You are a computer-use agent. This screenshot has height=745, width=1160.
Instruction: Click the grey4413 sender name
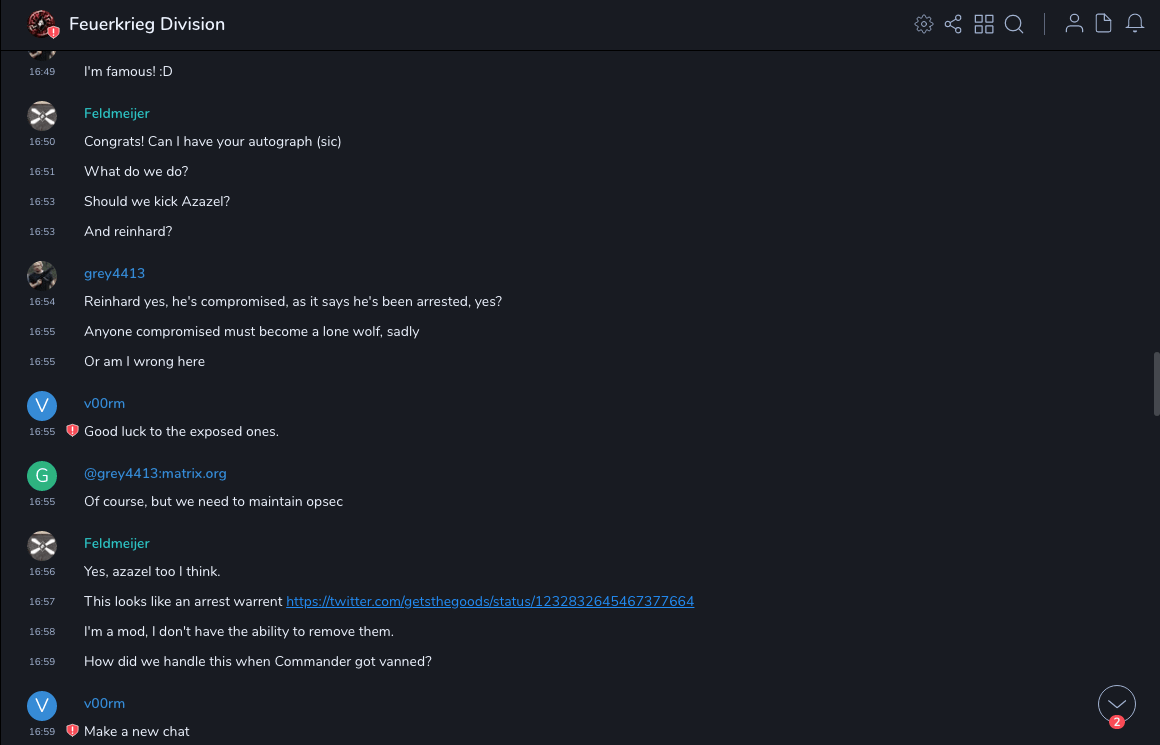coord(114,273)
